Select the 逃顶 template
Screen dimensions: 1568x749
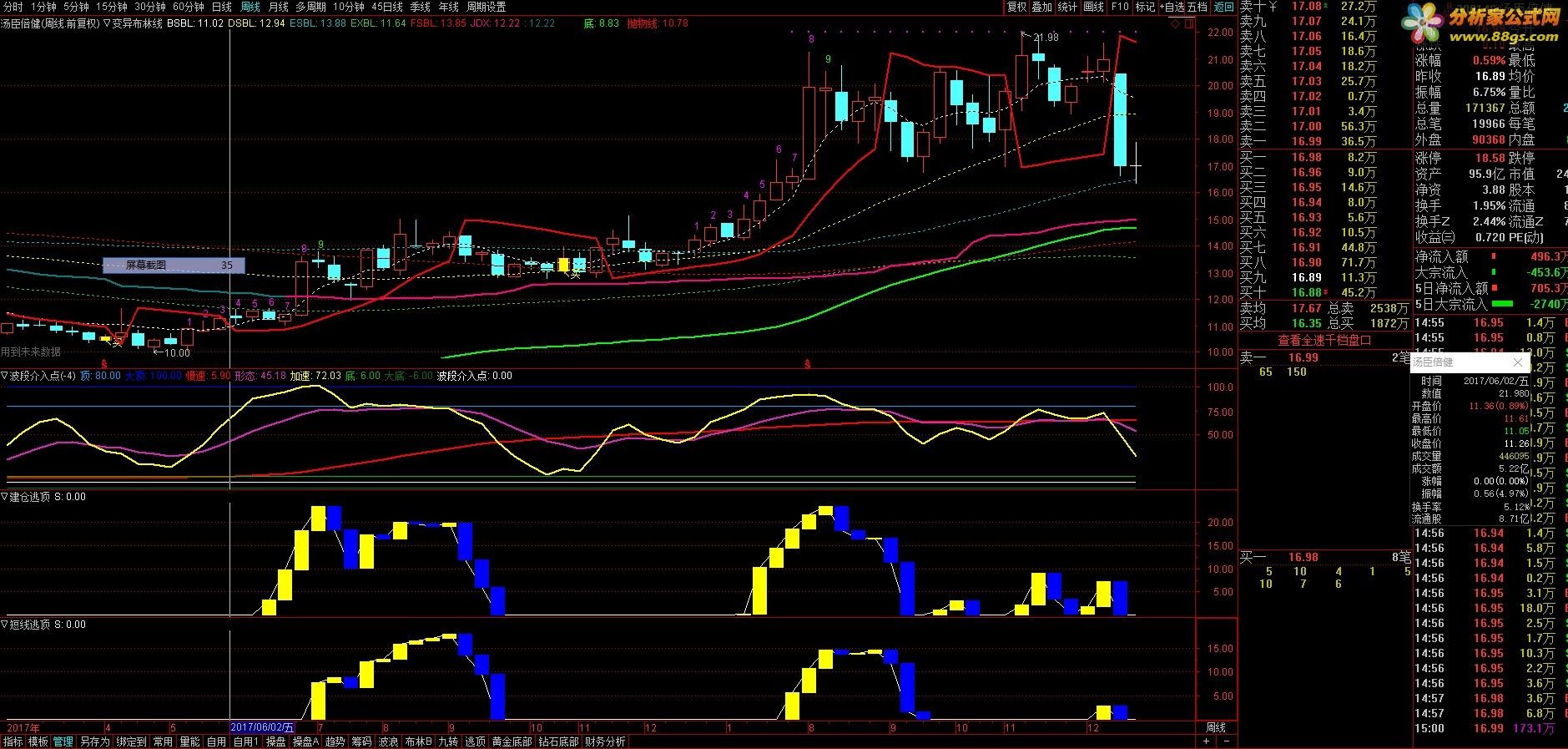click(475, 741)
